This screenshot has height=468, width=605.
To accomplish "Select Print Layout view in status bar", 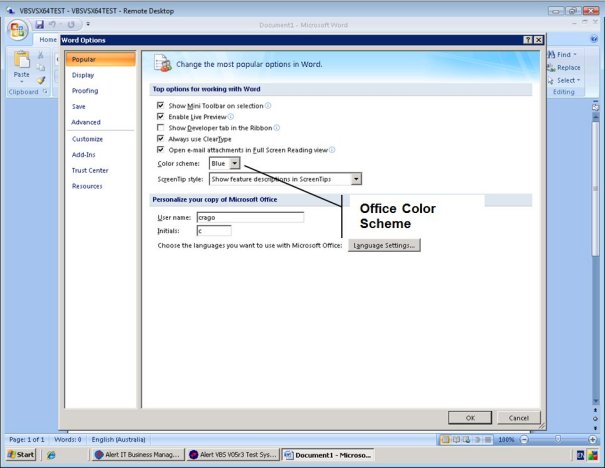I will coord(445,439).
